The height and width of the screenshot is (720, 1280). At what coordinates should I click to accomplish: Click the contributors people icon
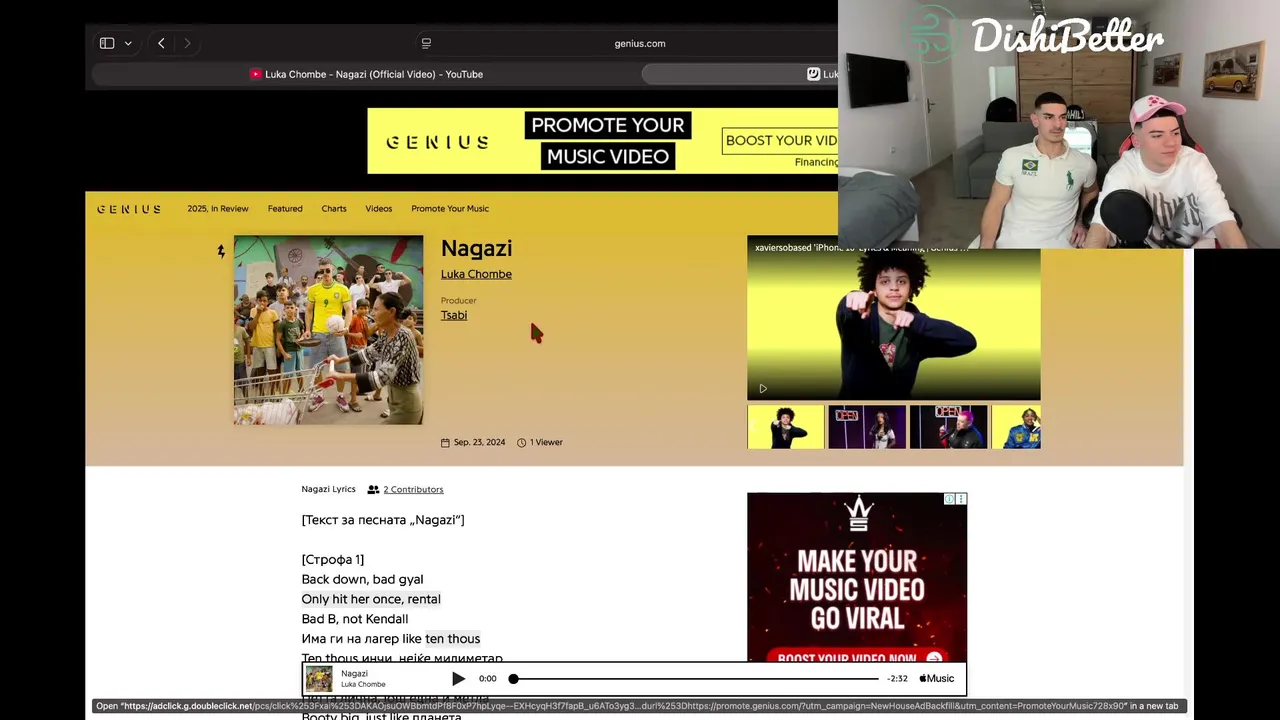point(373,490)
